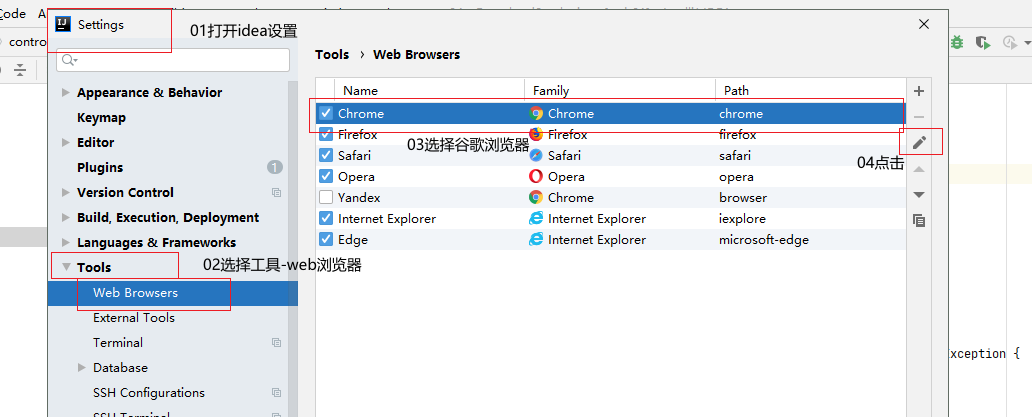Close the Settings dialog with the X
This screenshot has height=417, width=1032.
click(924, 24)
